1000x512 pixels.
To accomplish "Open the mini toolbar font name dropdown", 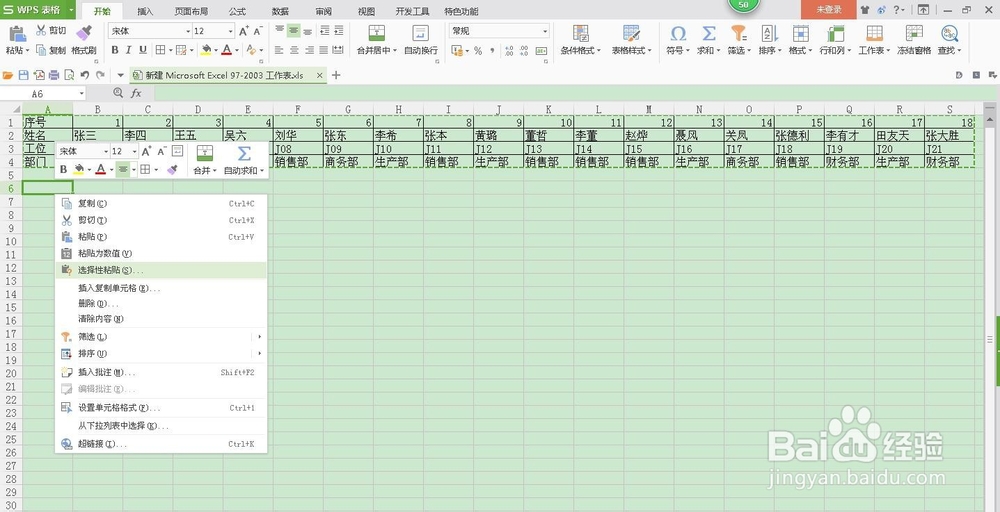I will point(105,151).
